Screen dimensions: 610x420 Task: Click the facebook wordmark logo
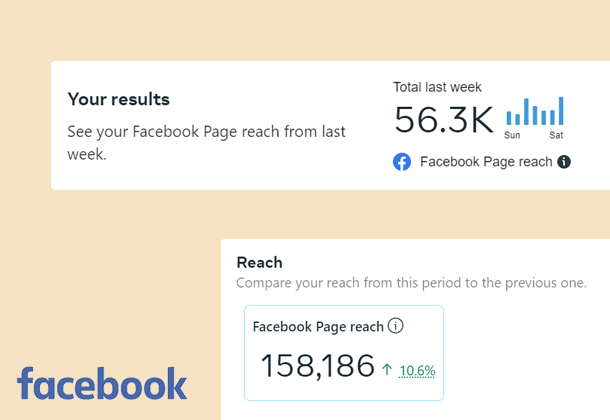point(102,383)
